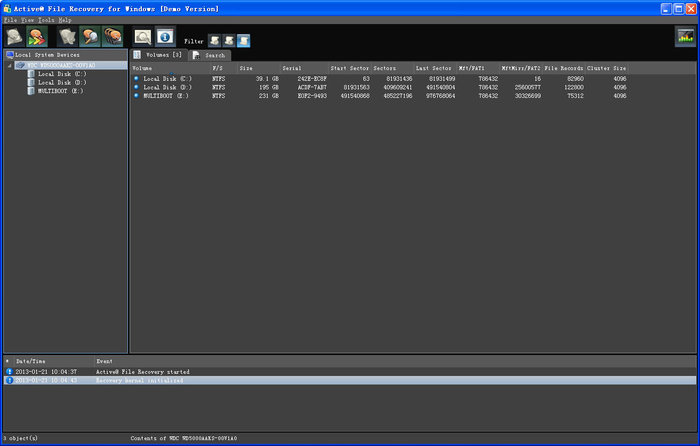The width and height of the screenshot is (700, 446).
Task: Click the Contents of WDC status bar text
Action: coord(184,438)
